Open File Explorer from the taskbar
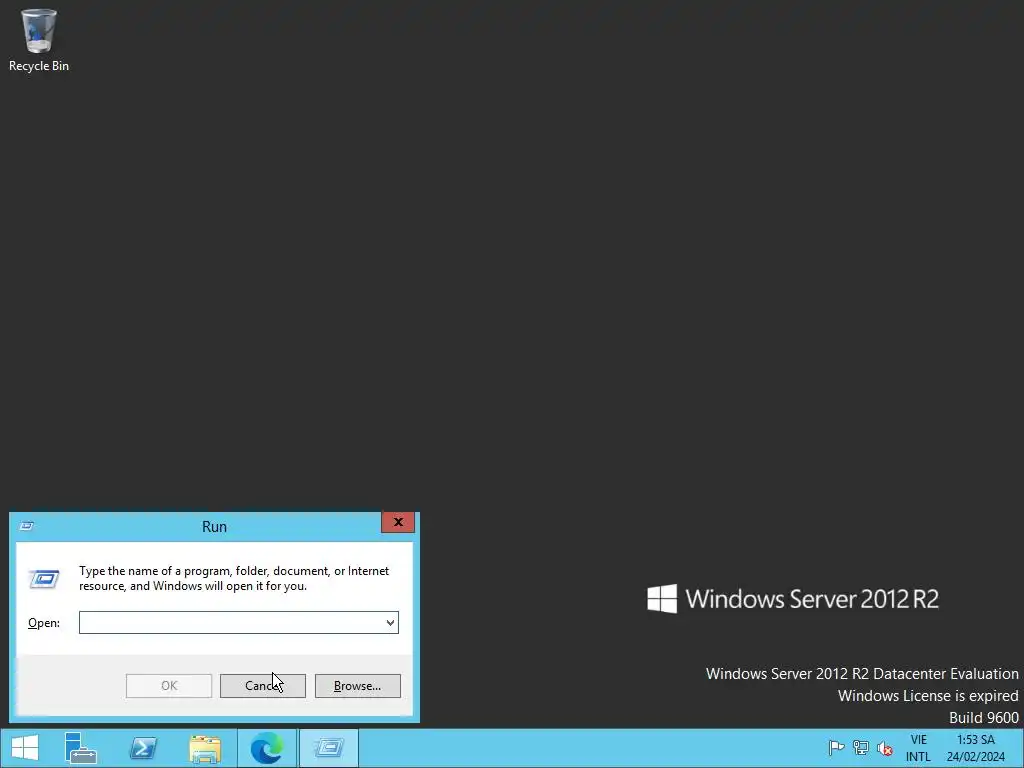This screenshot has height=768, width=1024. (x=205, y=748)
